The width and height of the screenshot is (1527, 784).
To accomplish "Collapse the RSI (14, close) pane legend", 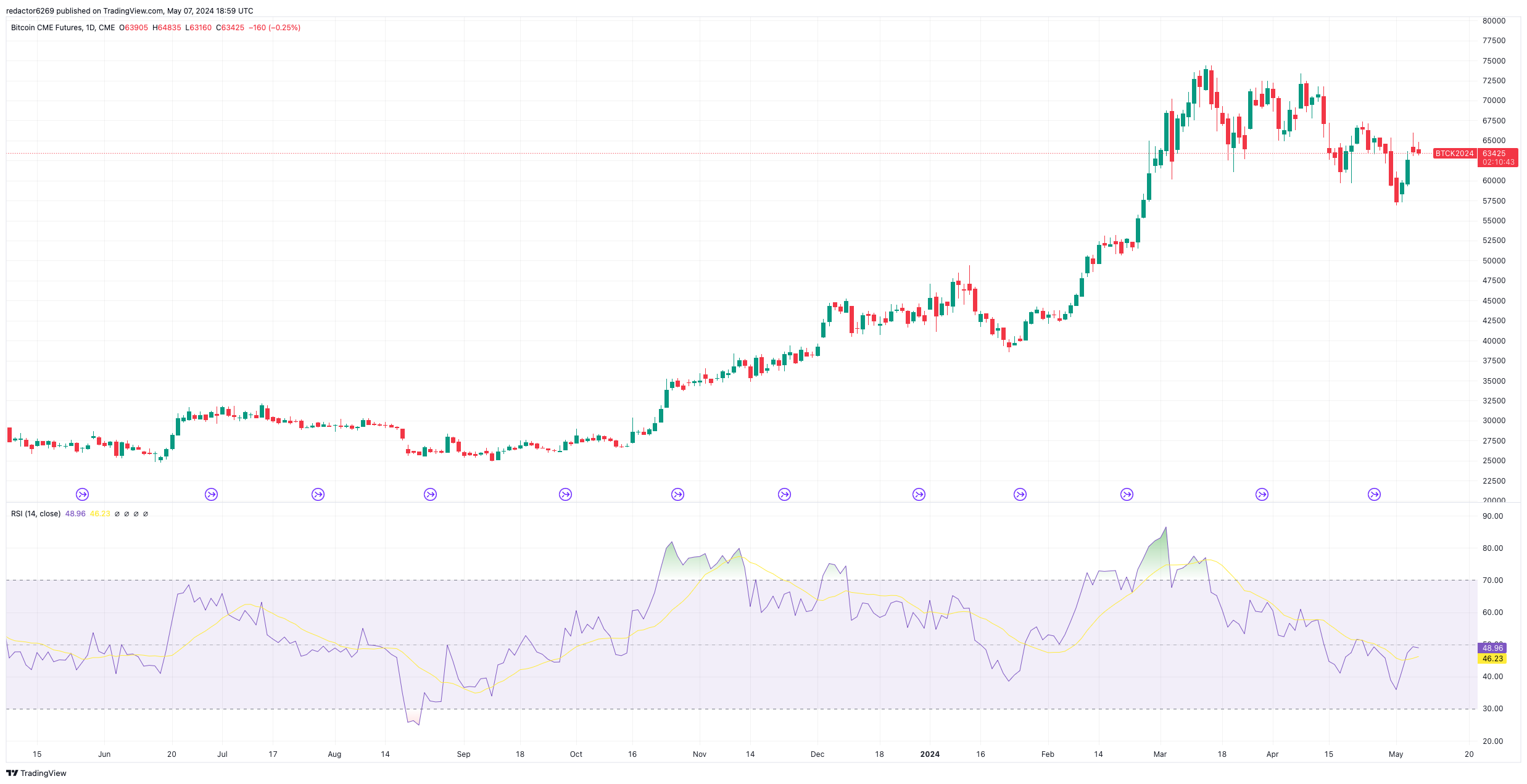I will [x=35, y=513].
